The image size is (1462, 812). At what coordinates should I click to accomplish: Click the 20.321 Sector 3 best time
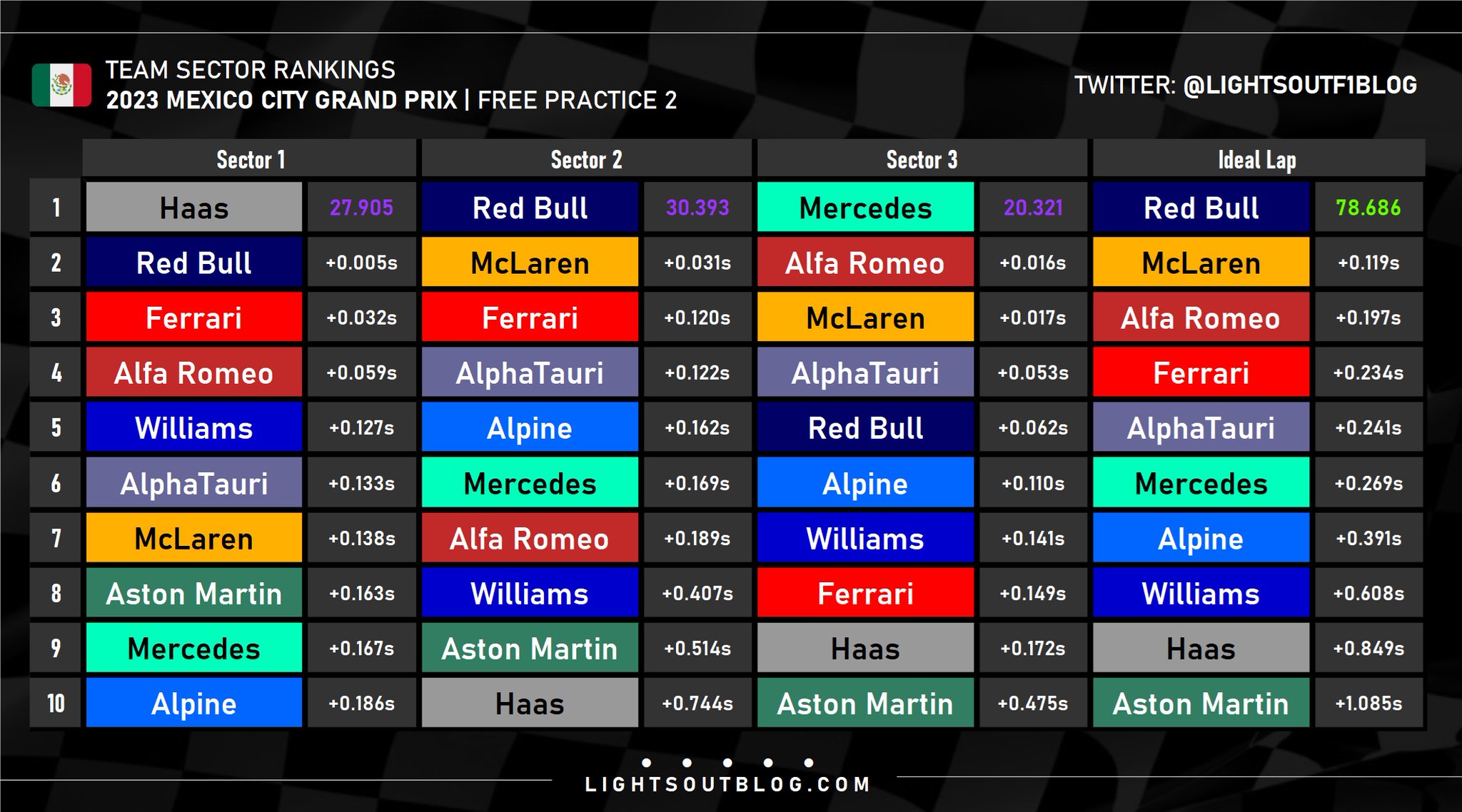[x=1033, y=208]
